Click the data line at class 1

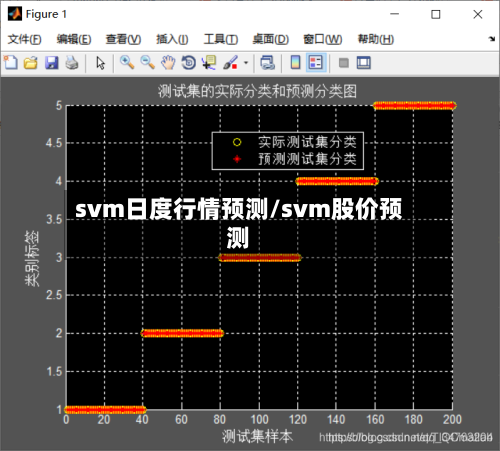tap(105, 409)
